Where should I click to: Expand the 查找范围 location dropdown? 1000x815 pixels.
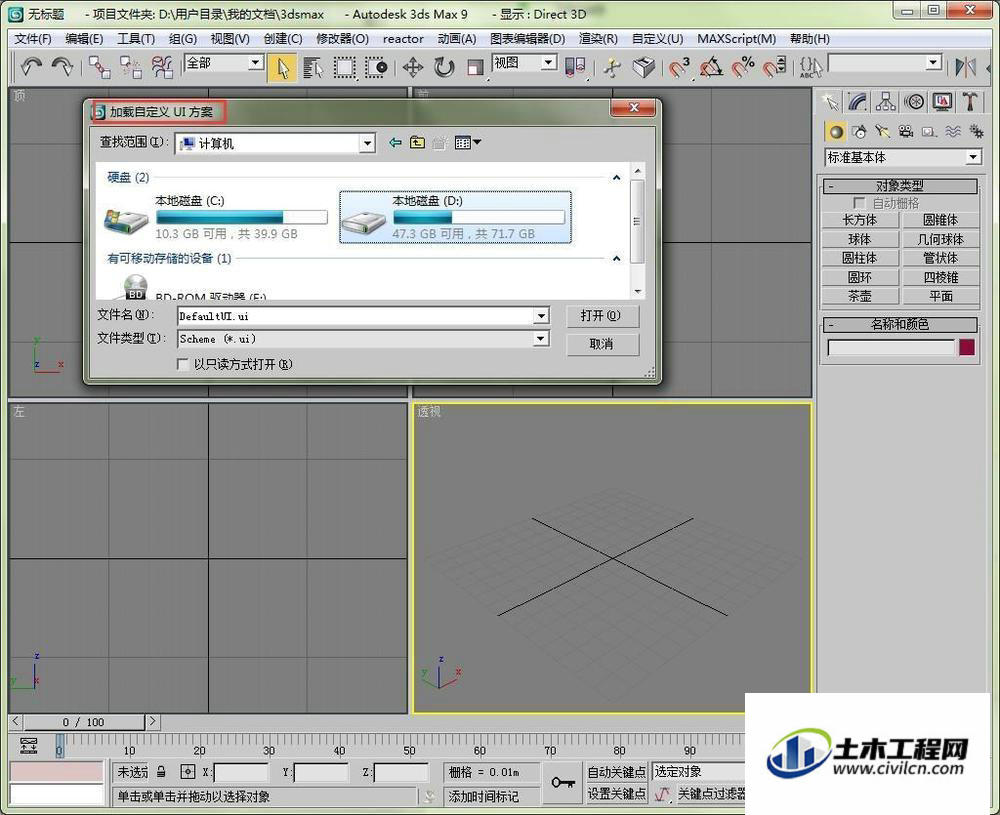pos(367,143)
